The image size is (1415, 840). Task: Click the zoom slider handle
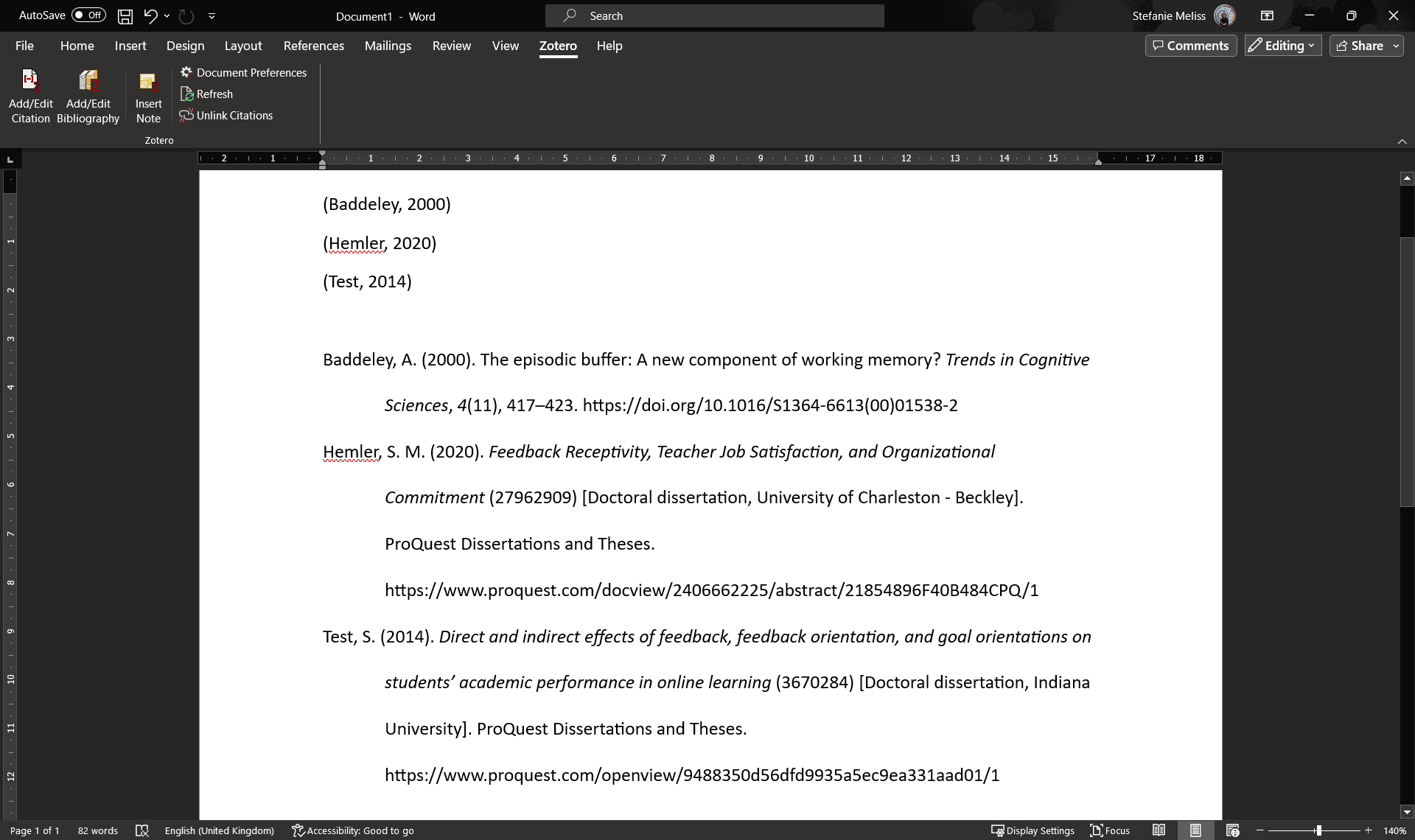[x=1318, y=830]
